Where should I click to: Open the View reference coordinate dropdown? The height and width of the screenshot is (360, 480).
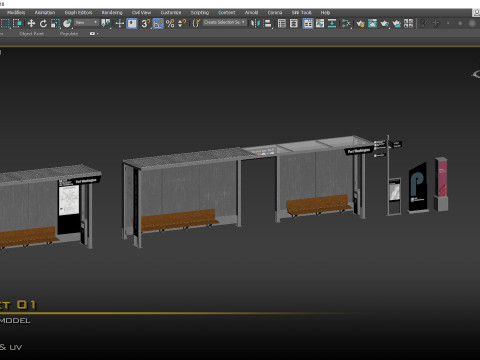(86, 23)
